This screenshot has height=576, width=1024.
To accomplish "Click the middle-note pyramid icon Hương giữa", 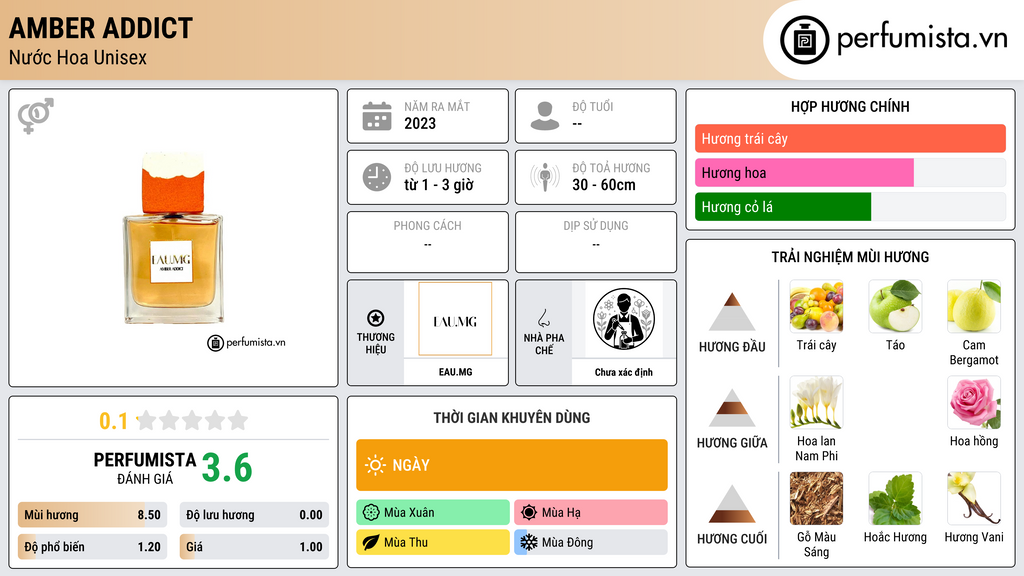I will (x=732, y=408).
